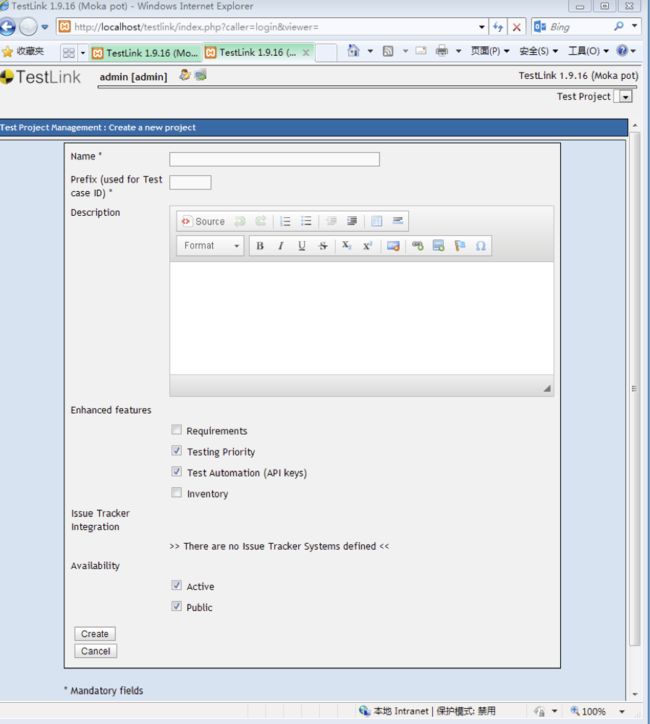
Task: Insert a numbered list in the description
Action: coord(285,221)
